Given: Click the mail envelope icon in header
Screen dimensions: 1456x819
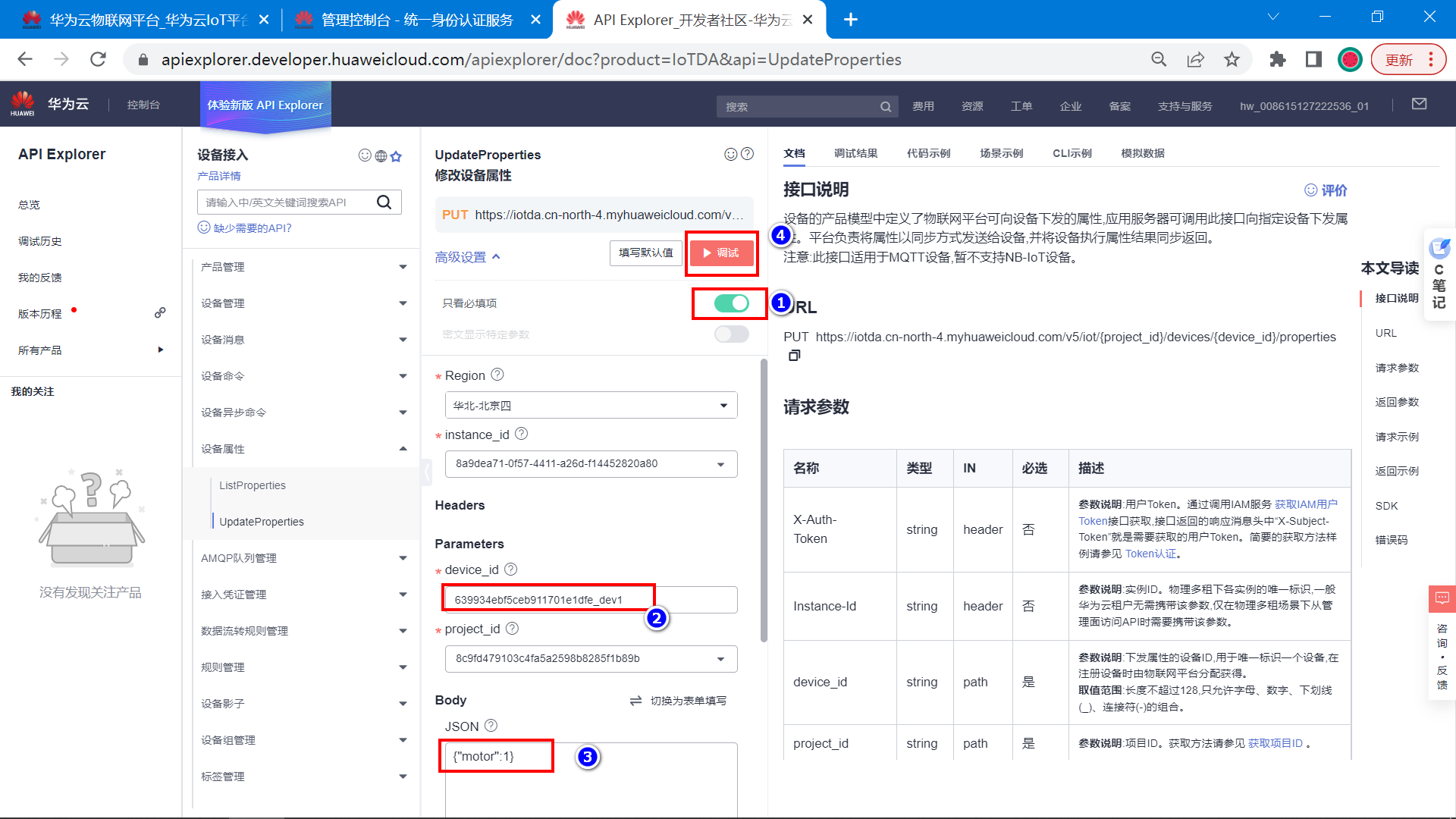Looking at the screenshot, I should tap(1419, 105).
